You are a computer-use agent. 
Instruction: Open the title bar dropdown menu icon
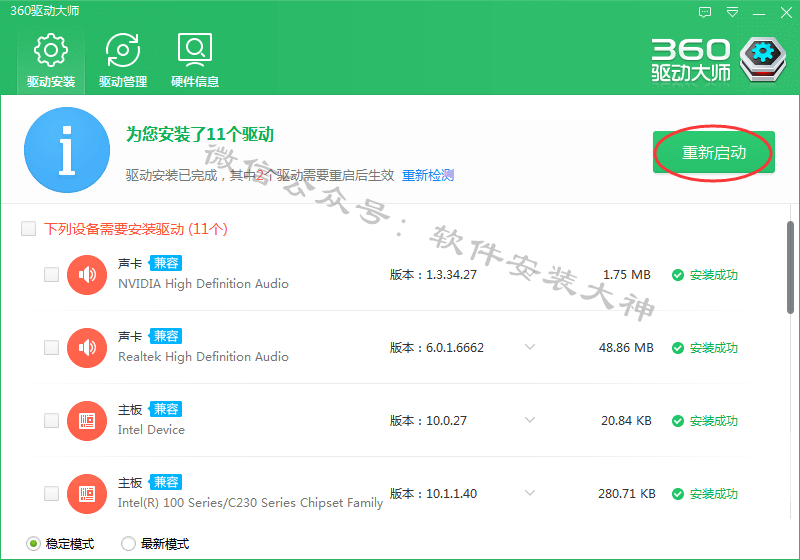(x=732, y=12)
